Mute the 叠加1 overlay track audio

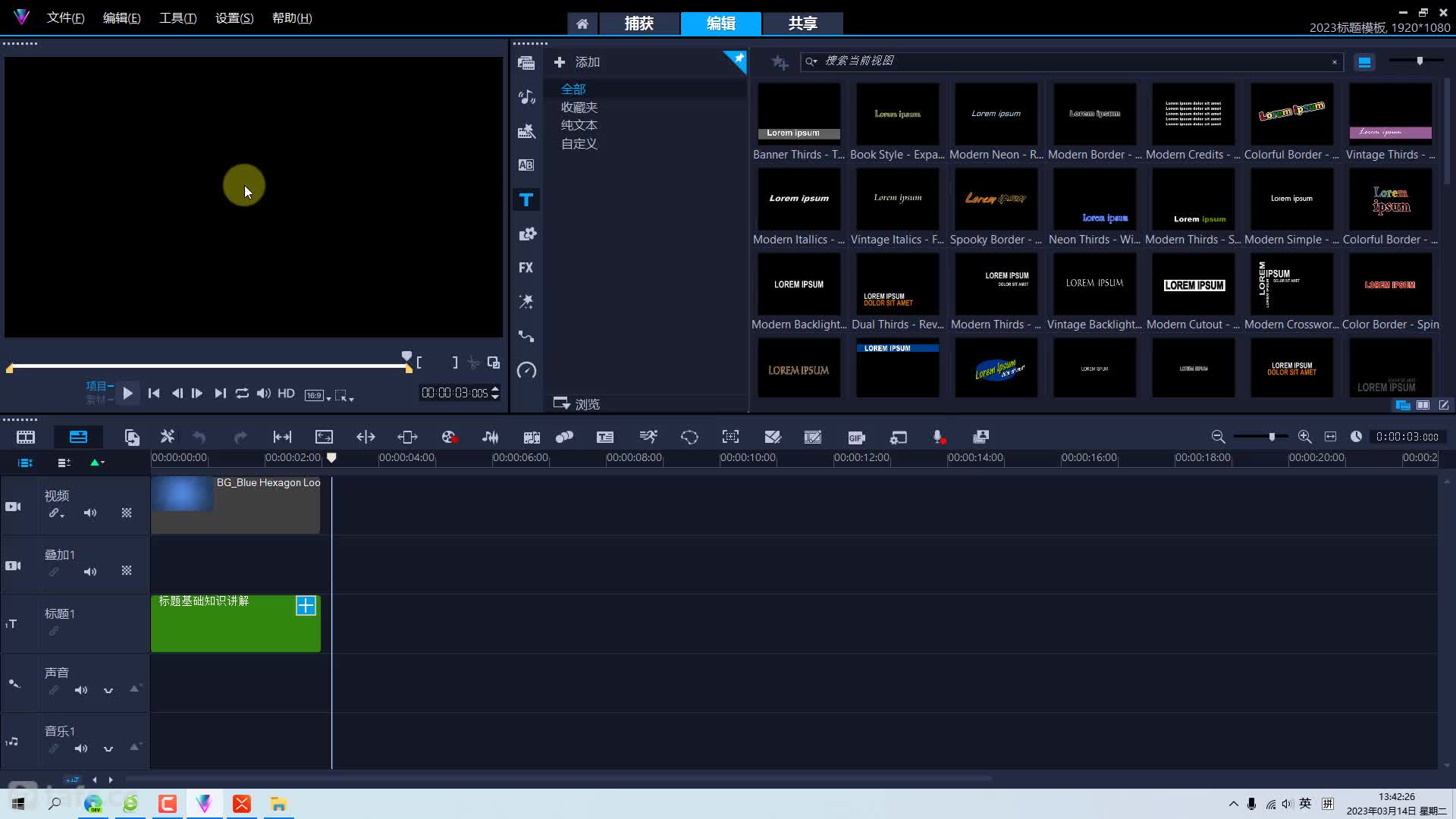pyautogui.click(x=90, y=572)
